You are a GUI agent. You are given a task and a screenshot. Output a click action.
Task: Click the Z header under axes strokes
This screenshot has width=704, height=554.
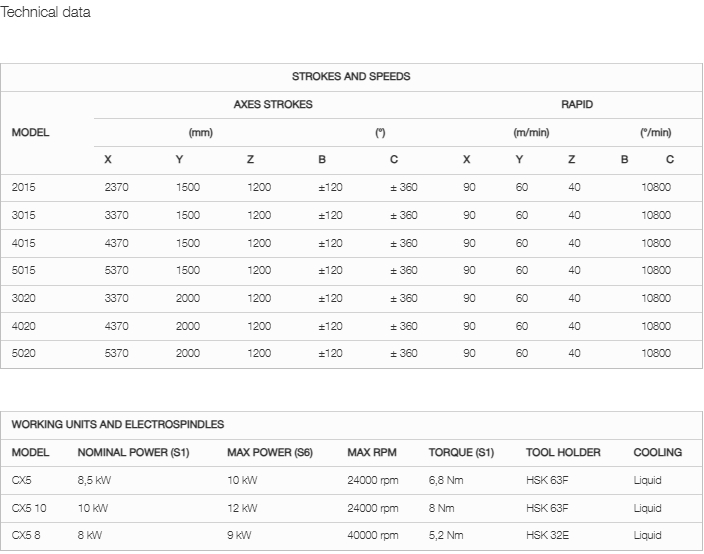click(x=251, y=159)
